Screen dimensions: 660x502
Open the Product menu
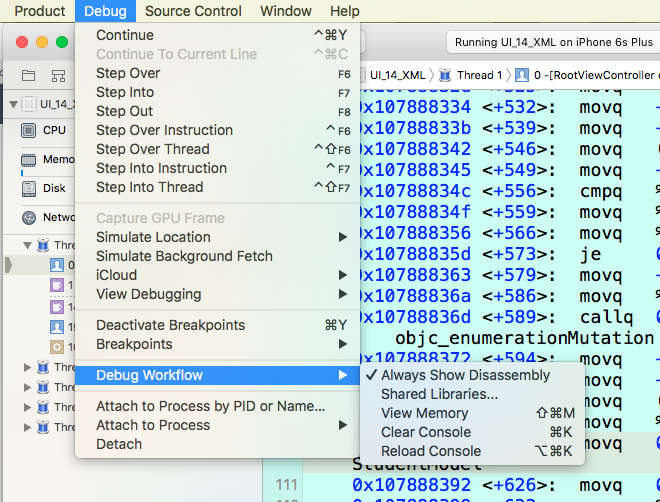[40, 11]
